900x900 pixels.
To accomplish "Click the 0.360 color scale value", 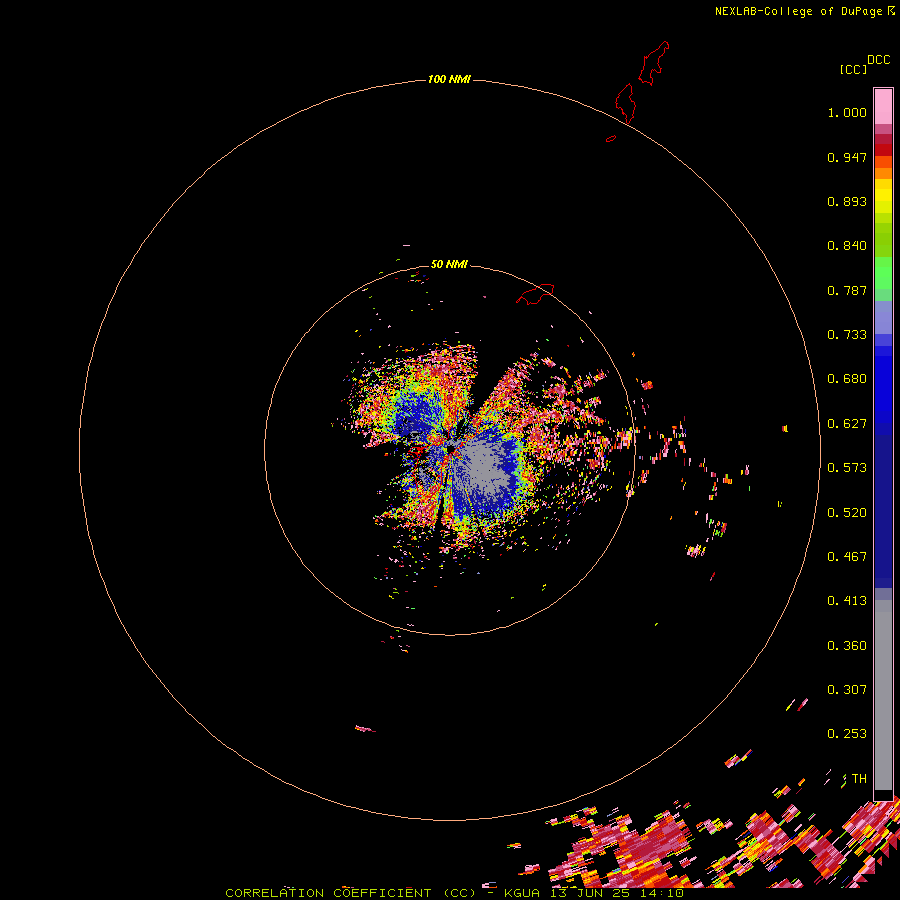I will point(847,646).
